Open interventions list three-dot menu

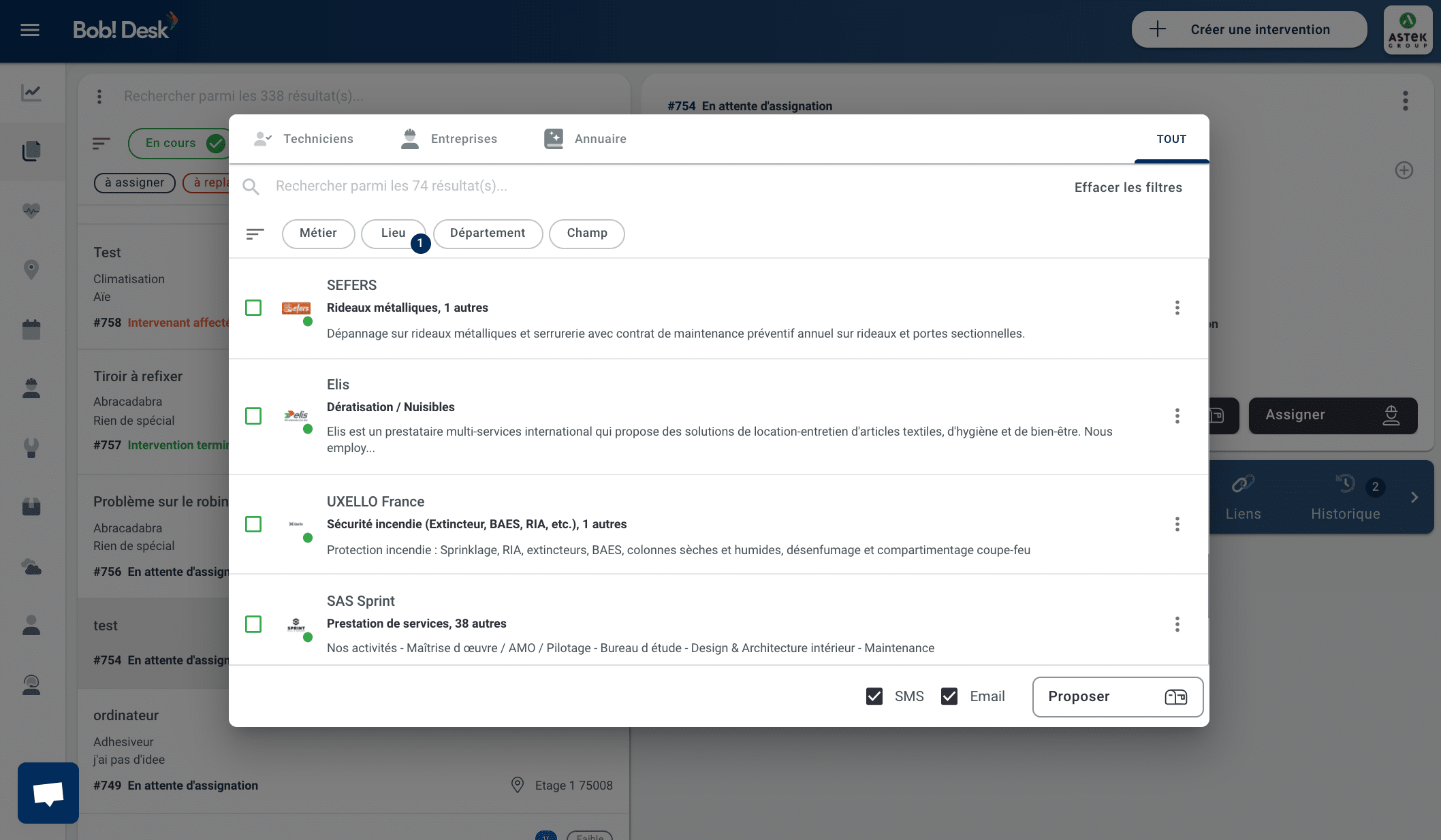tap(99, 97)
